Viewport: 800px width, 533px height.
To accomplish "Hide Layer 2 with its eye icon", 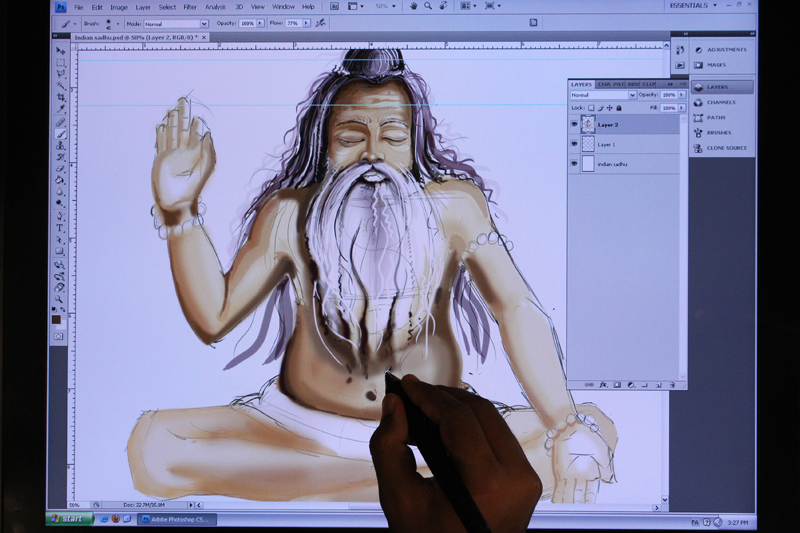I will (x=574, y=125).
